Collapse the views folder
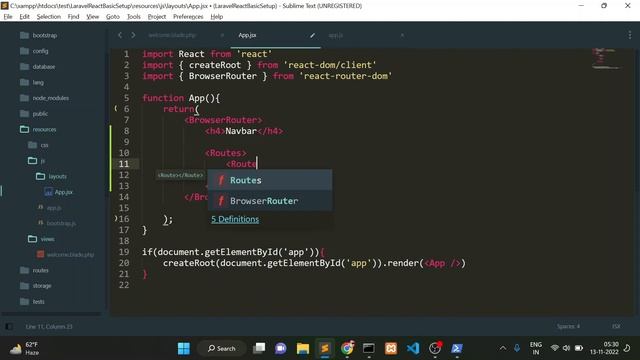 [x=41, y=239]
